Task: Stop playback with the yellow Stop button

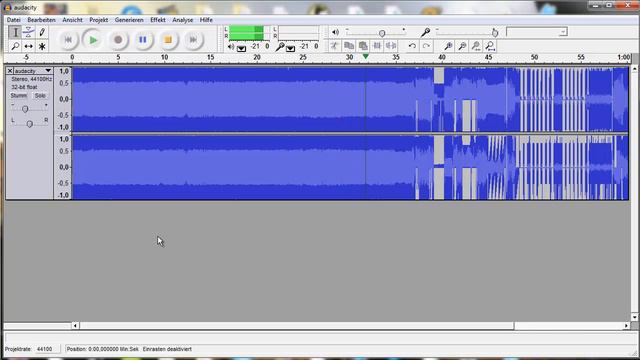Action: tap(168, 40)
